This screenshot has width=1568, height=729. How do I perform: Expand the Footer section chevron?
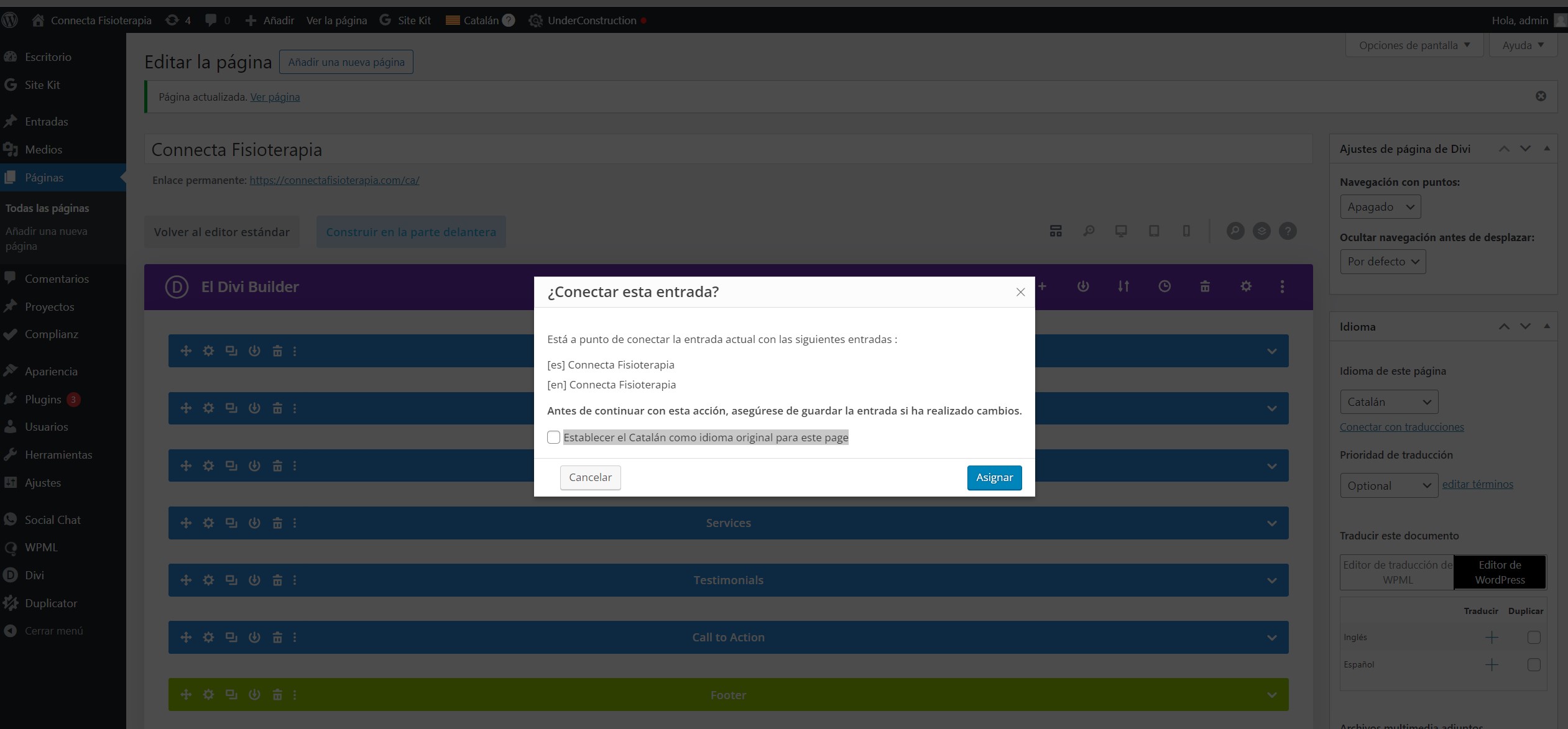[1271, 695]
